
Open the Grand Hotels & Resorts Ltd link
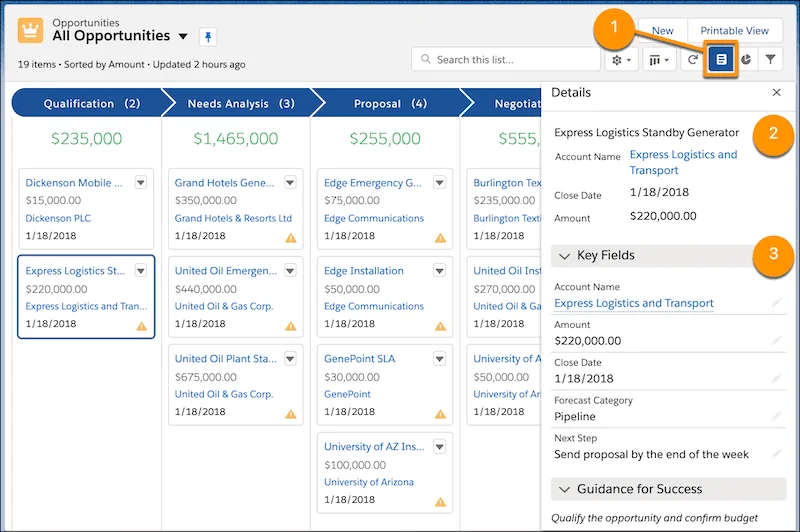233,218
